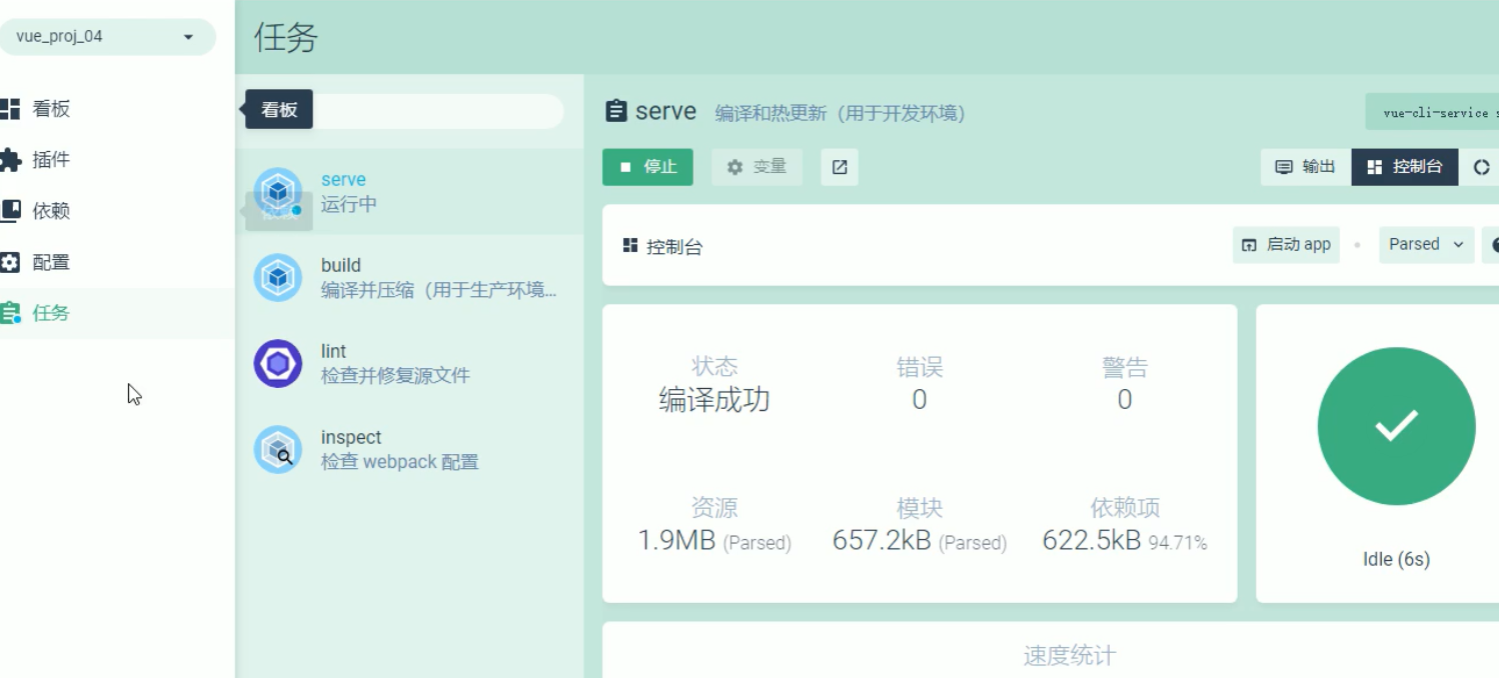Select the lint task row
The height and width of the screenshot is (678, 1499).
(409, 364)
